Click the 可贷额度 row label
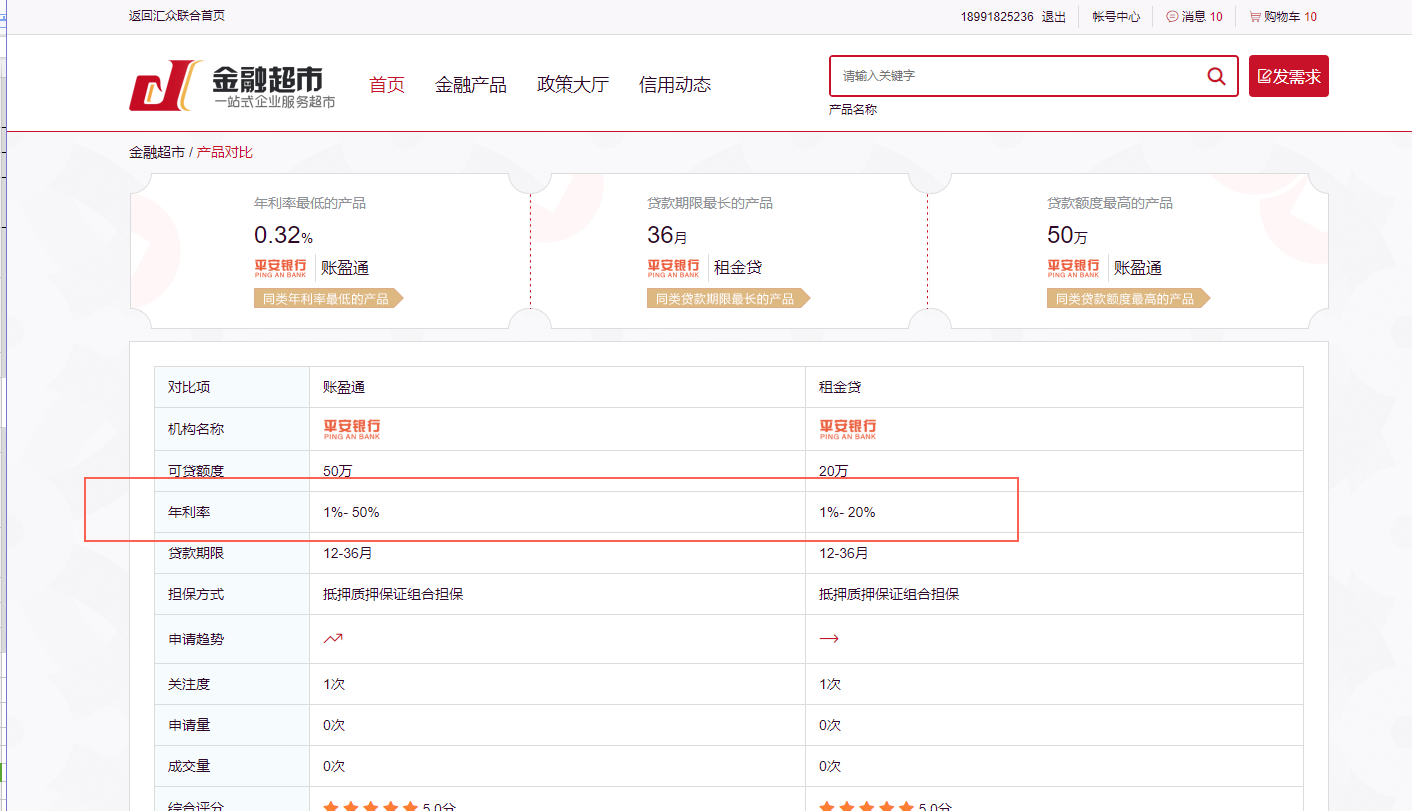 click(196, 471)
